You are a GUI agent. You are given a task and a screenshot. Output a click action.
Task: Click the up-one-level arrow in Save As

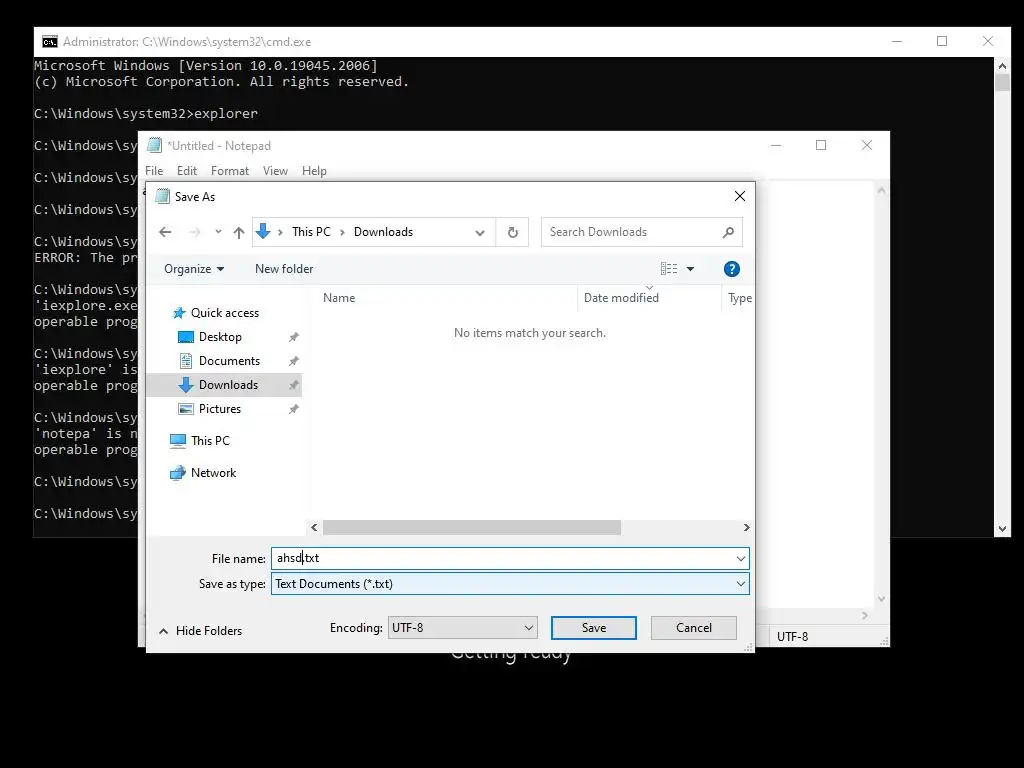239,232
